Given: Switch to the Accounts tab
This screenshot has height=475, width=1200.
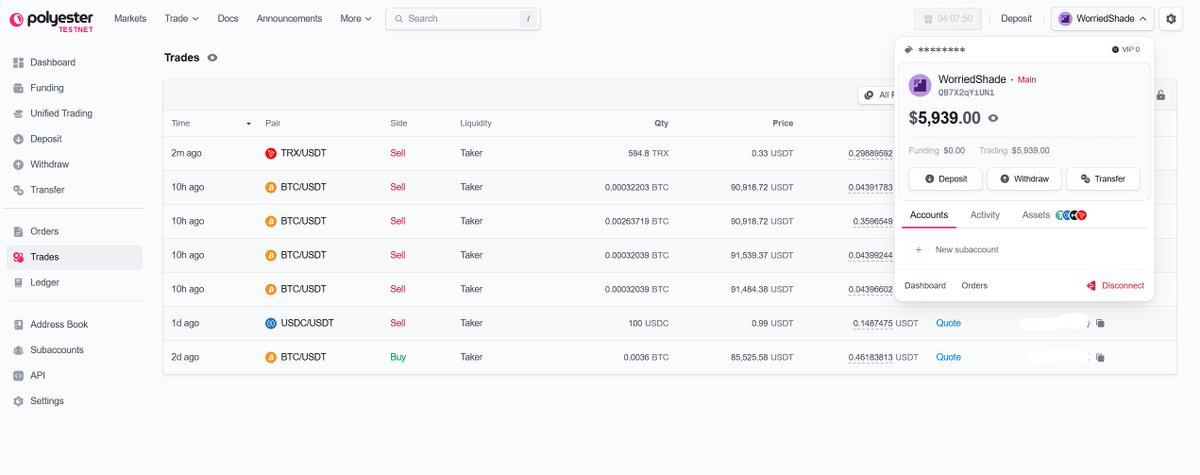Looking at the screenshot, I should click(929, 215).
